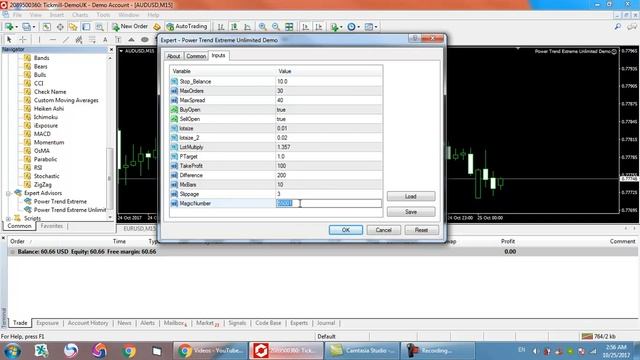
Task: Switch to the Common tab in Expert dialog
Action: click(x=196, y=56)
